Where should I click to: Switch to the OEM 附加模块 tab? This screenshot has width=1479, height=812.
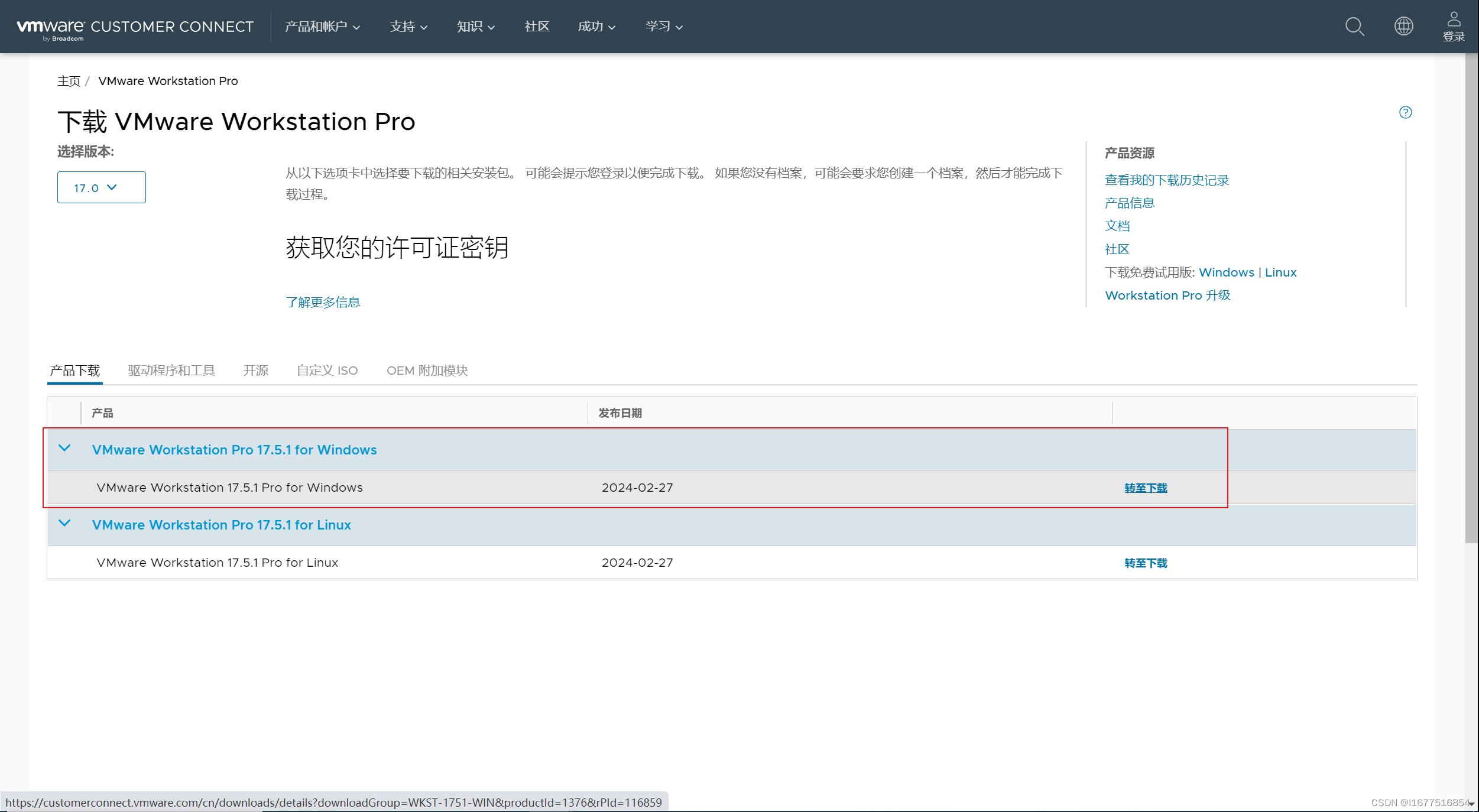pyautogui.click(x=427, y=371)
